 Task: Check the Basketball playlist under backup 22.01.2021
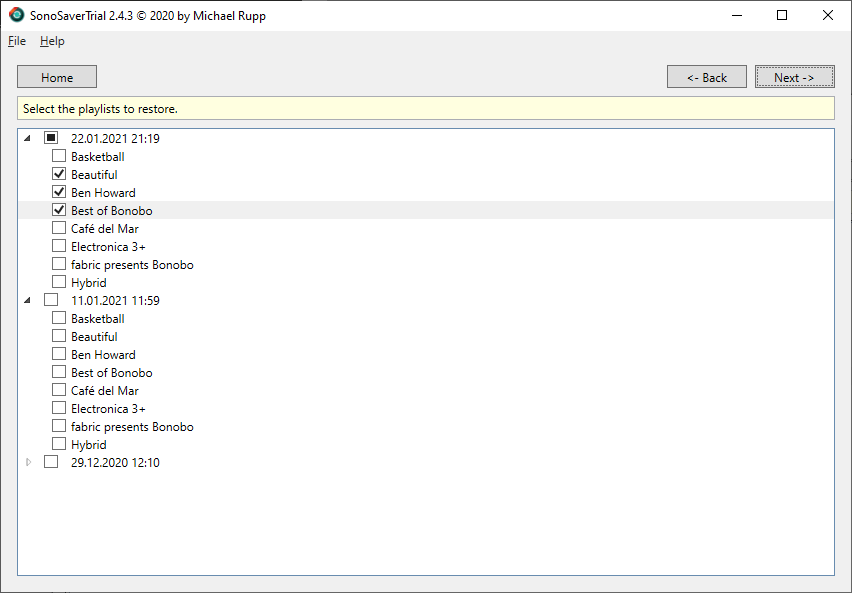[58, 156]
